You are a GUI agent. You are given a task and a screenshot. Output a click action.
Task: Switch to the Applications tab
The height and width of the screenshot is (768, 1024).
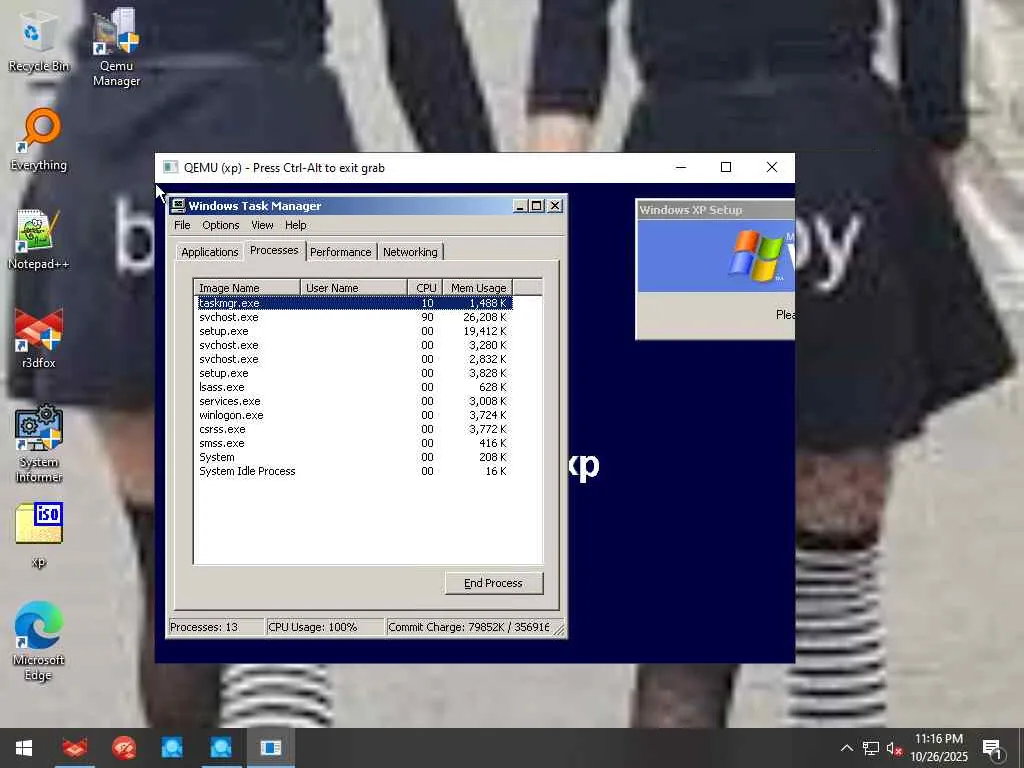[210, 252]
